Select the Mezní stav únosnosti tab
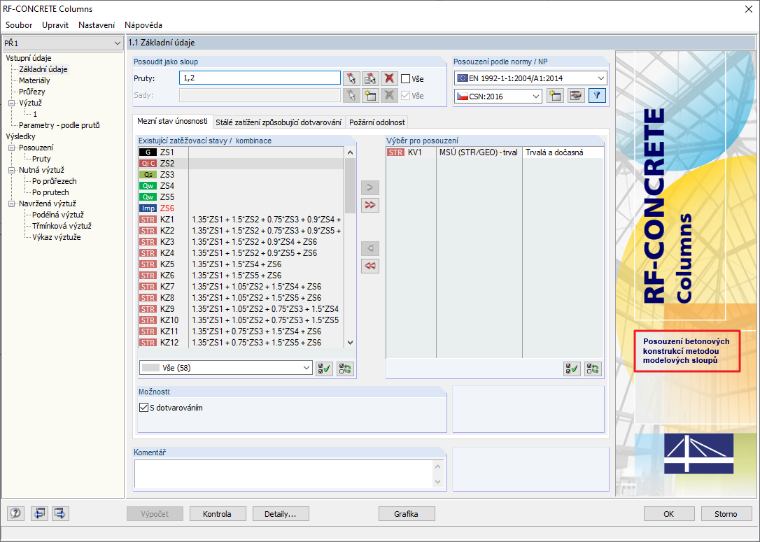Screen dimensions: 760x542 (173, 121)
